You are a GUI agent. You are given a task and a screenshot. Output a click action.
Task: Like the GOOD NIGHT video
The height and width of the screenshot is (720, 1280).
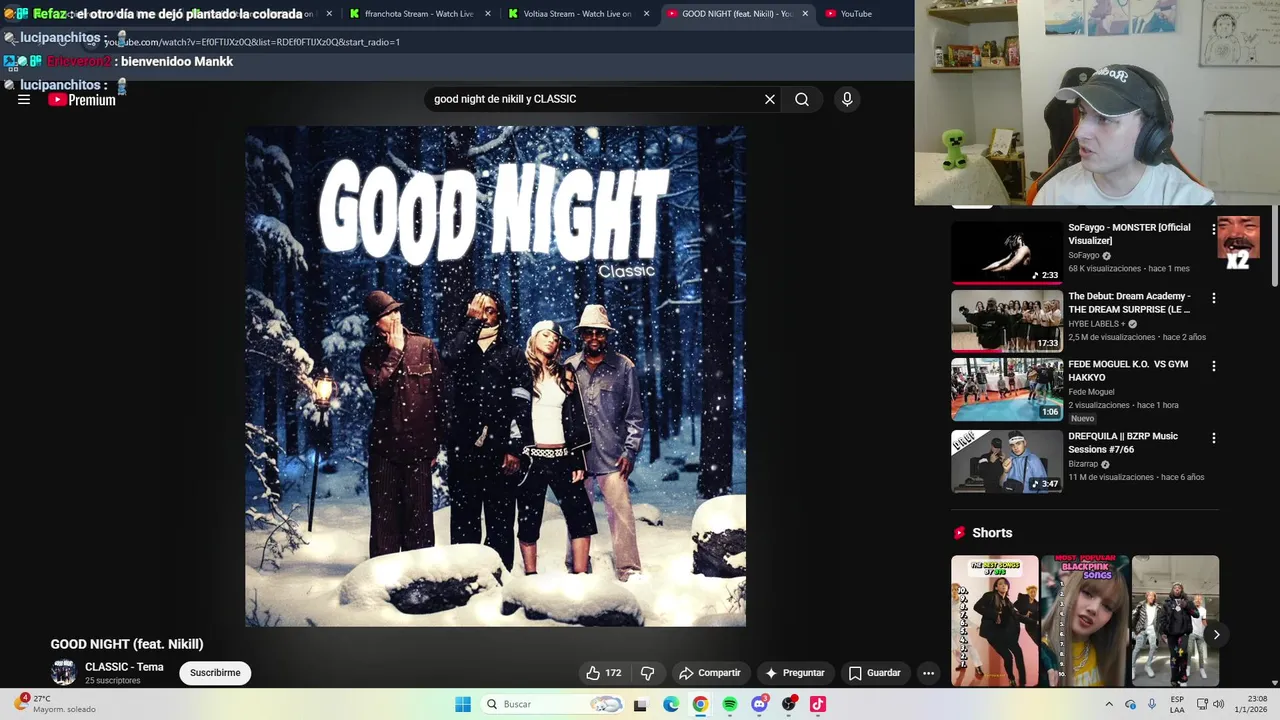coord(604,673)
